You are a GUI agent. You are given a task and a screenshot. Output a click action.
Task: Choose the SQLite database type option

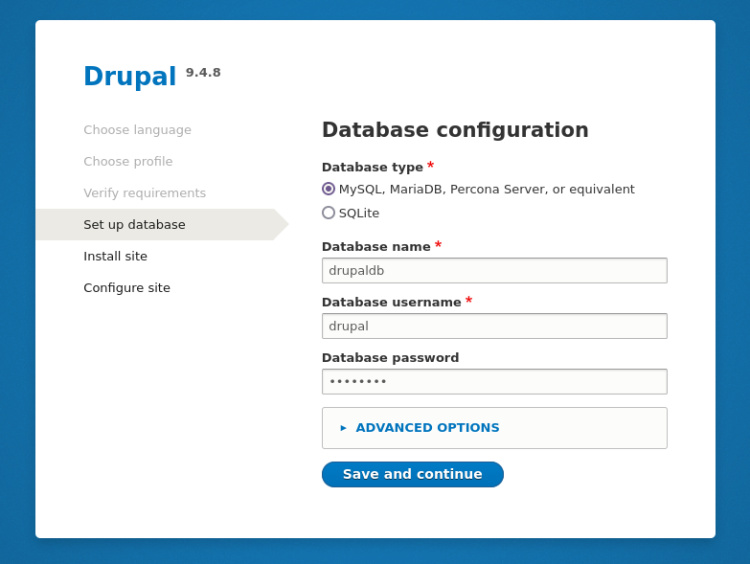pyautogui.click(x=328, y=213)
